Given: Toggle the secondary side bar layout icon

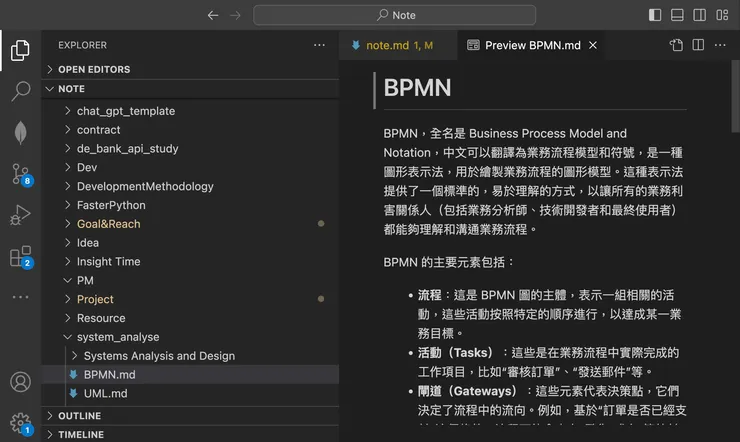Looking at the screenshot, I should point(699,15).
